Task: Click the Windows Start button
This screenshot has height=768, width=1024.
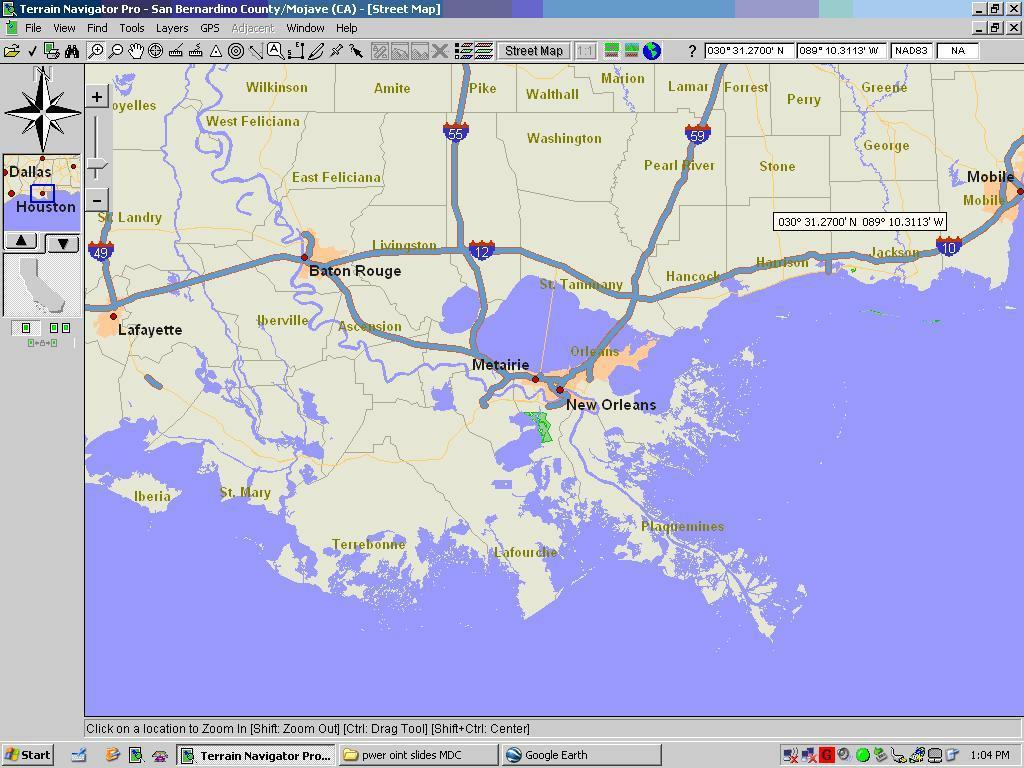Action: (x=27, y=755)
